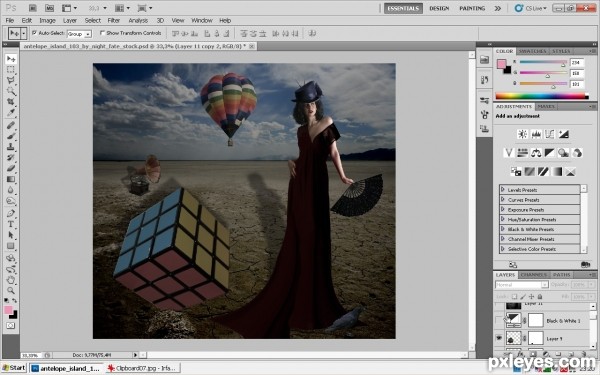Screen dimensions: 600x375
Task: Select the Eyedropper tool
Action: [x=11, y=112]
